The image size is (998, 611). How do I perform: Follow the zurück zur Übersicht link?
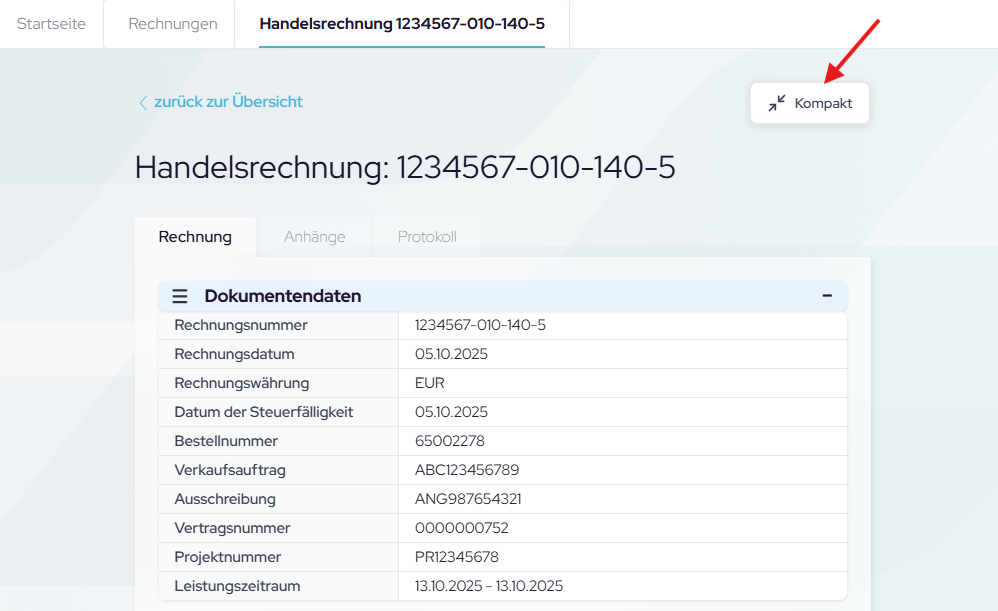coord(228,102)
